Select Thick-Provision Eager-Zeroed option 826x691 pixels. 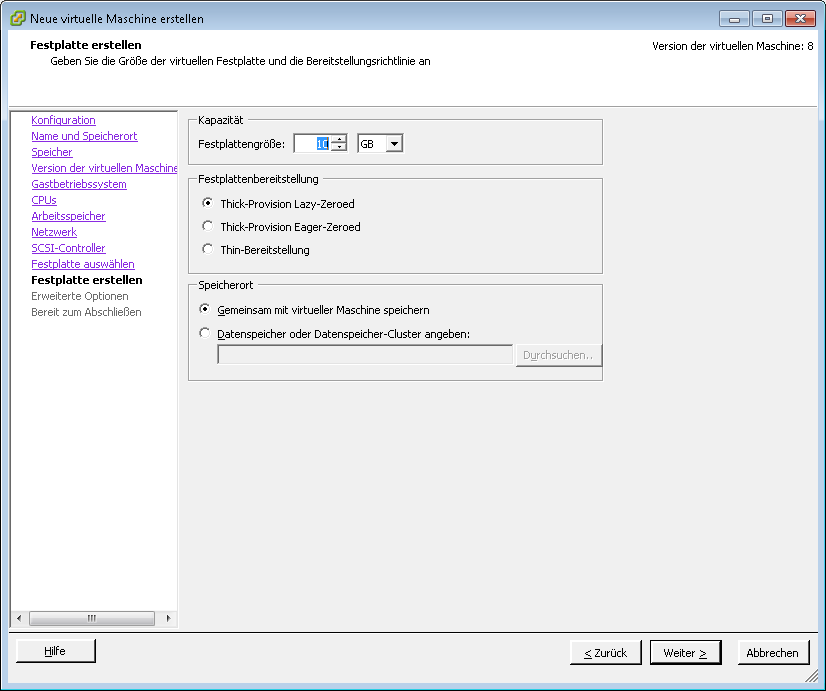[208, 226]
